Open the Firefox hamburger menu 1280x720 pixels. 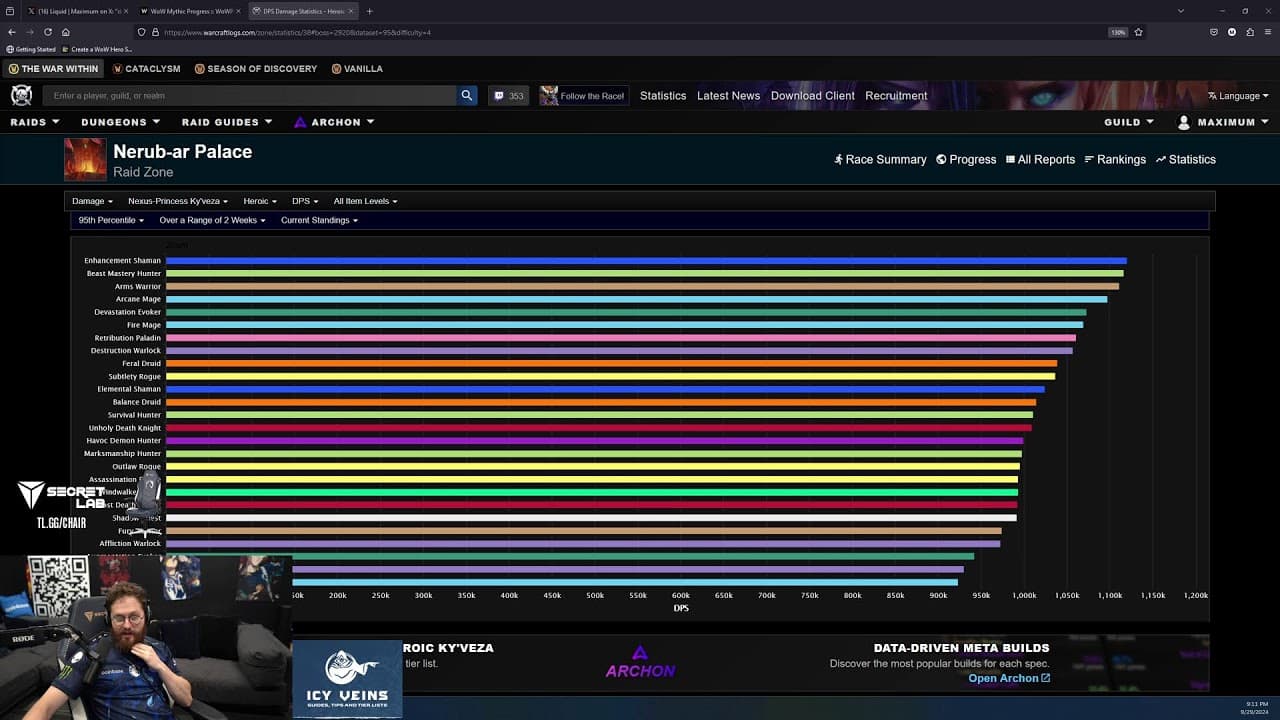point(1267,32)
